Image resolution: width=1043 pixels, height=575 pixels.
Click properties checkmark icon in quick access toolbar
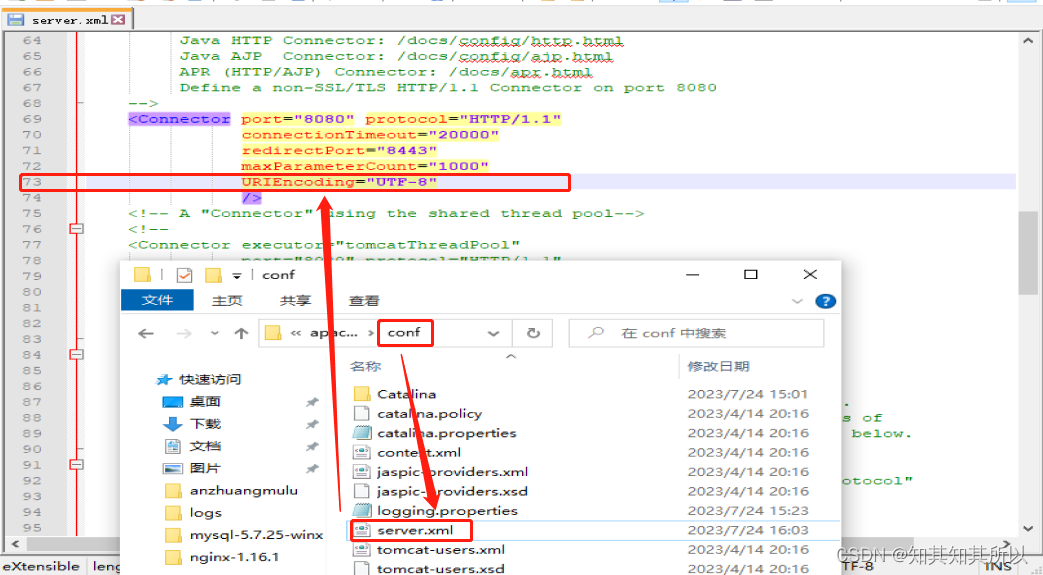(184, 275)
